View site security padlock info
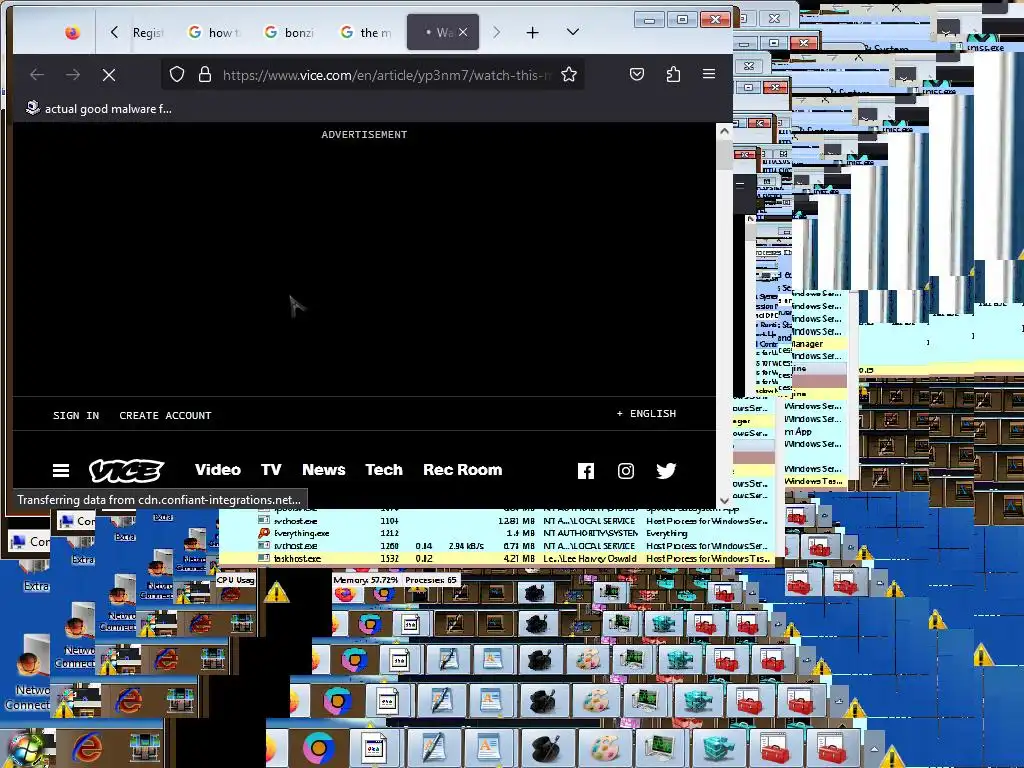Screen dimensions: 1024x768 pyautogui.click(x=205, y=74)
